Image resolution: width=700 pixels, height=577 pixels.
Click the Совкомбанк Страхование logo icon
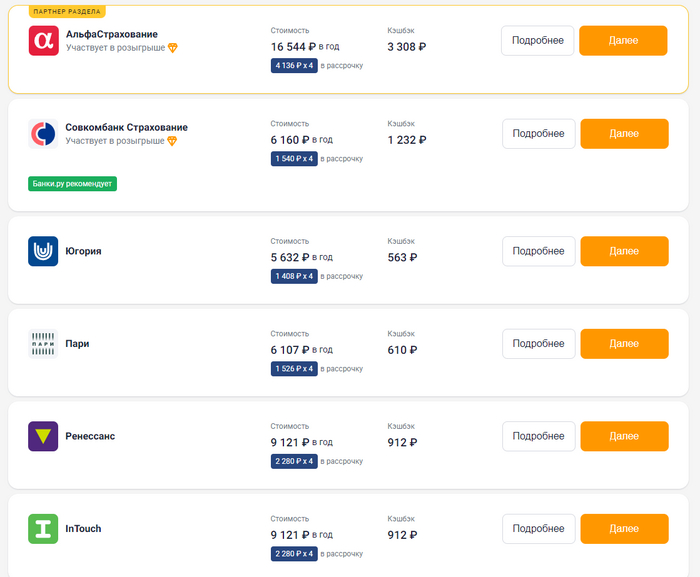43,133
